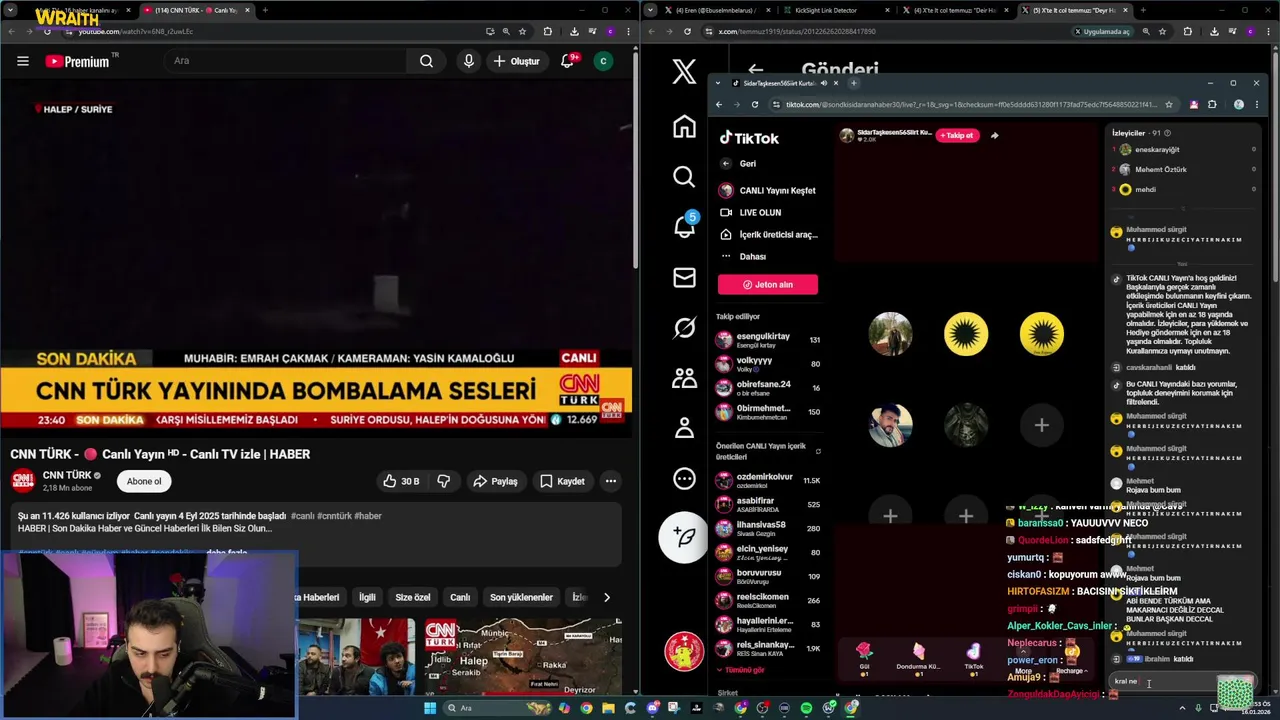
Task: Start YouTube voice search with the microphone
Action: 468,61
